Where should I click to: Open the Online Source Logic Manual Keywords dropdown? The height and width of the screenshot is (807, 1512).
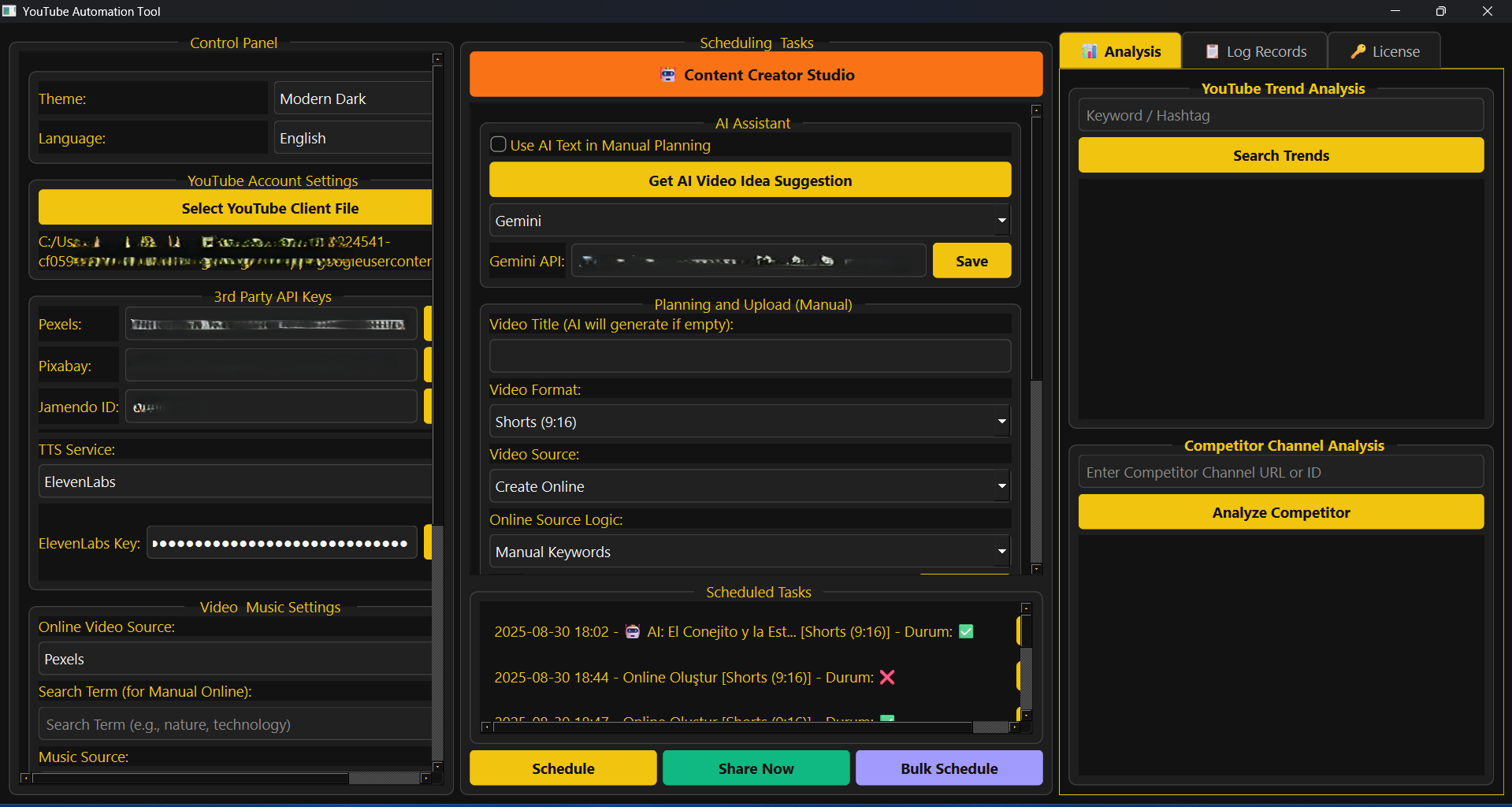[750, 552]
